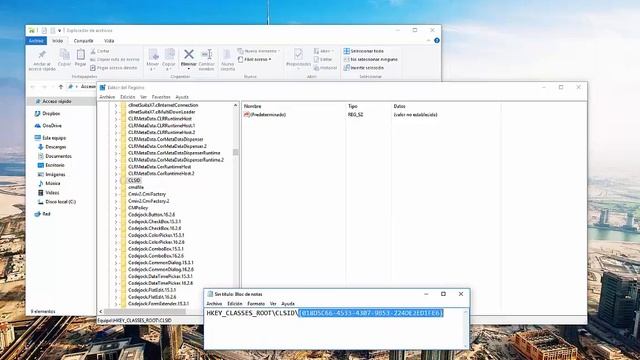Screen dimensions: 640x360
Task: Expand CLRMetaData.CLRRuntimeHost key
Action: [x=116, y=119]
